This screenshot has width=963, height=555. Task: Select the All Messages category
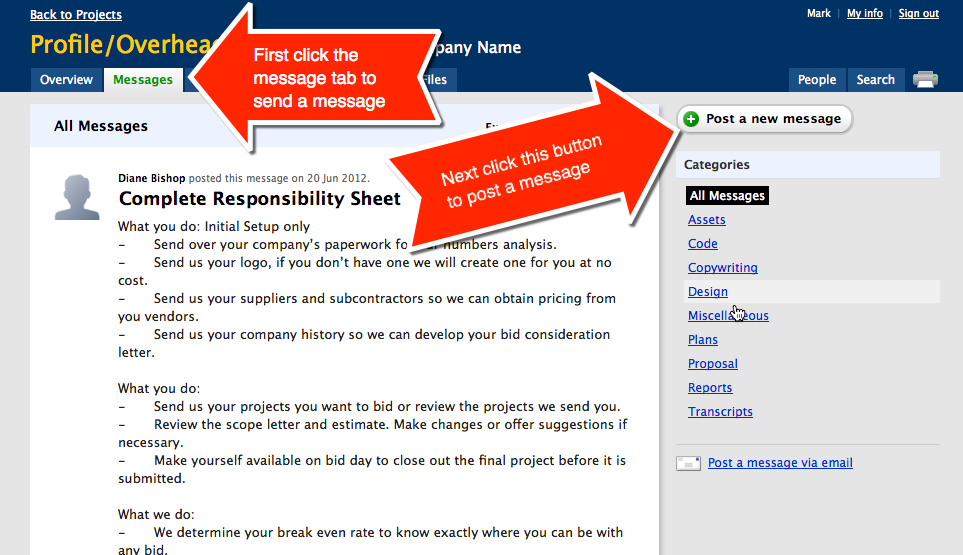pyautogui.click(x=727, y=196)
